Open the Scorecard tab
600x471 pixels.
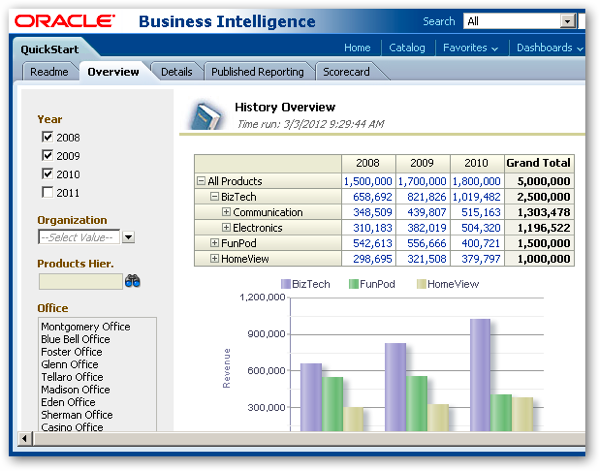pyautogui.click(x=346, y=72)
